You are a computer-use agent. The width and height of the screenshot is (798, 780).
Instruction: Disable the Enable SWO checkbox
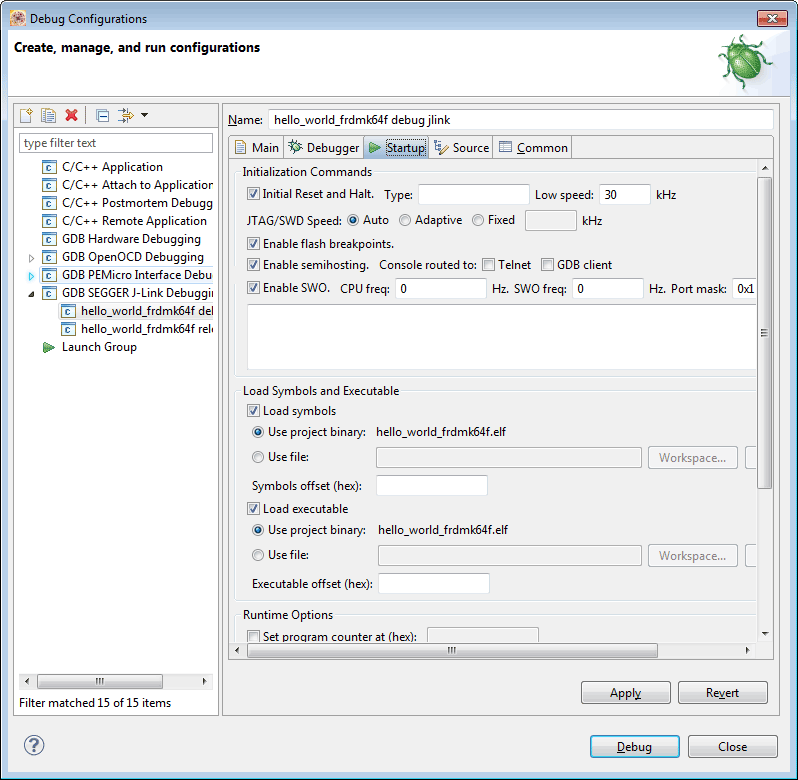(x=254, y=288)
